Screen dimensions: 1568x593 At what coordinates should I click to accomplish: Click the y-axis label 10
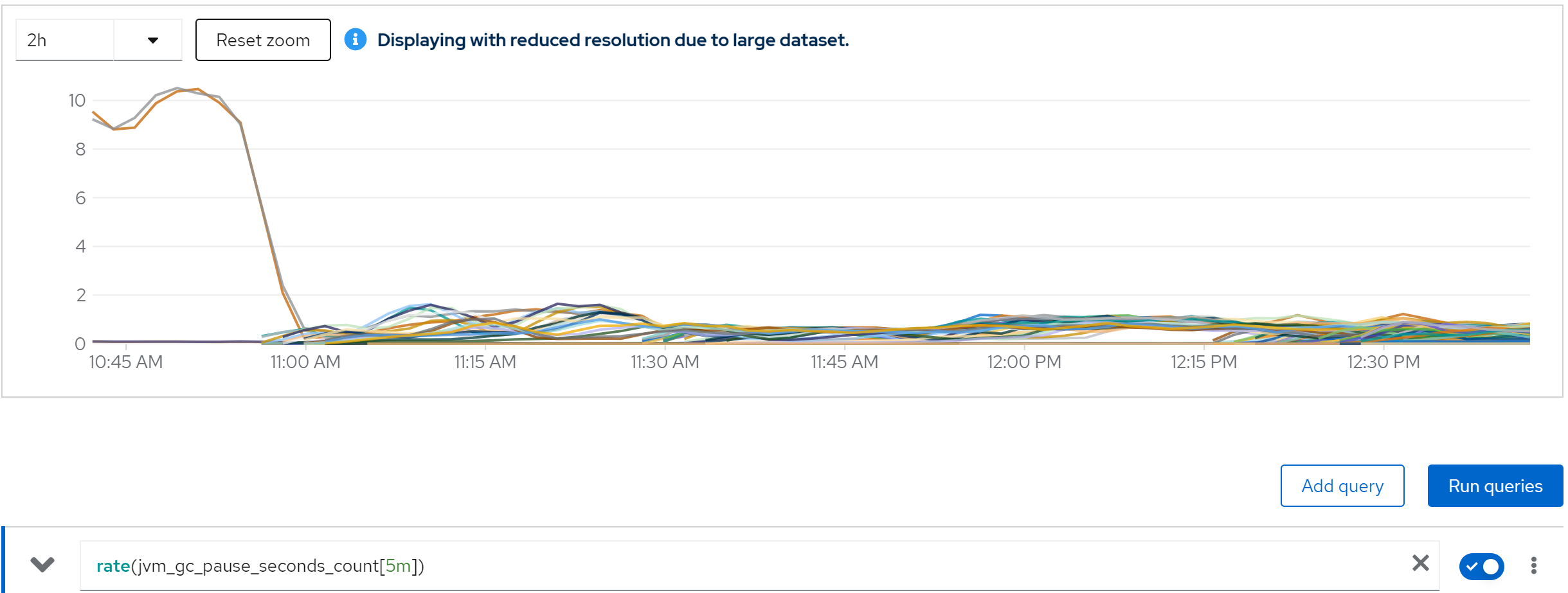point(77,100)
